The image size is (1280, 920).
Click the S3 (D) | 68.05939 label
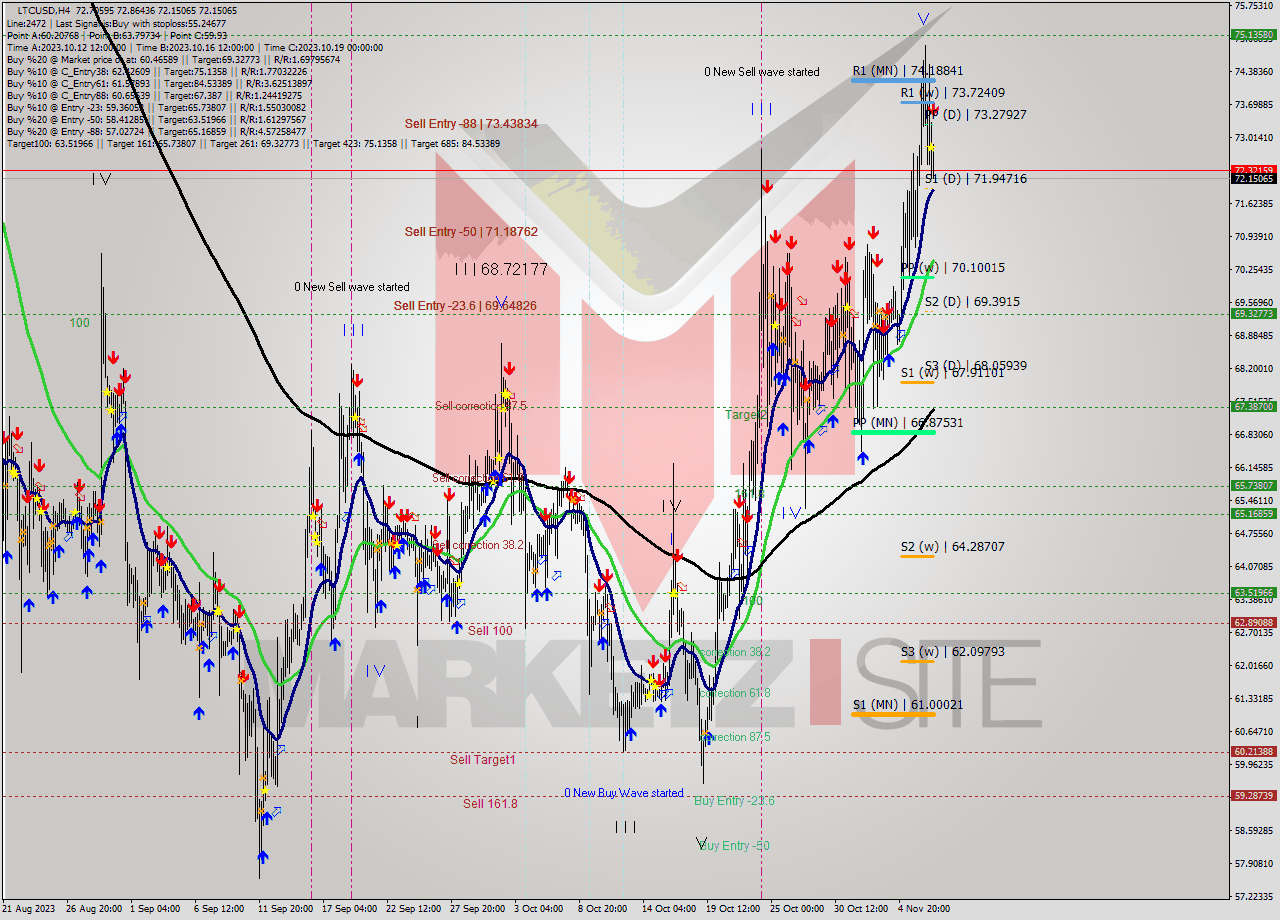point(975,366)
